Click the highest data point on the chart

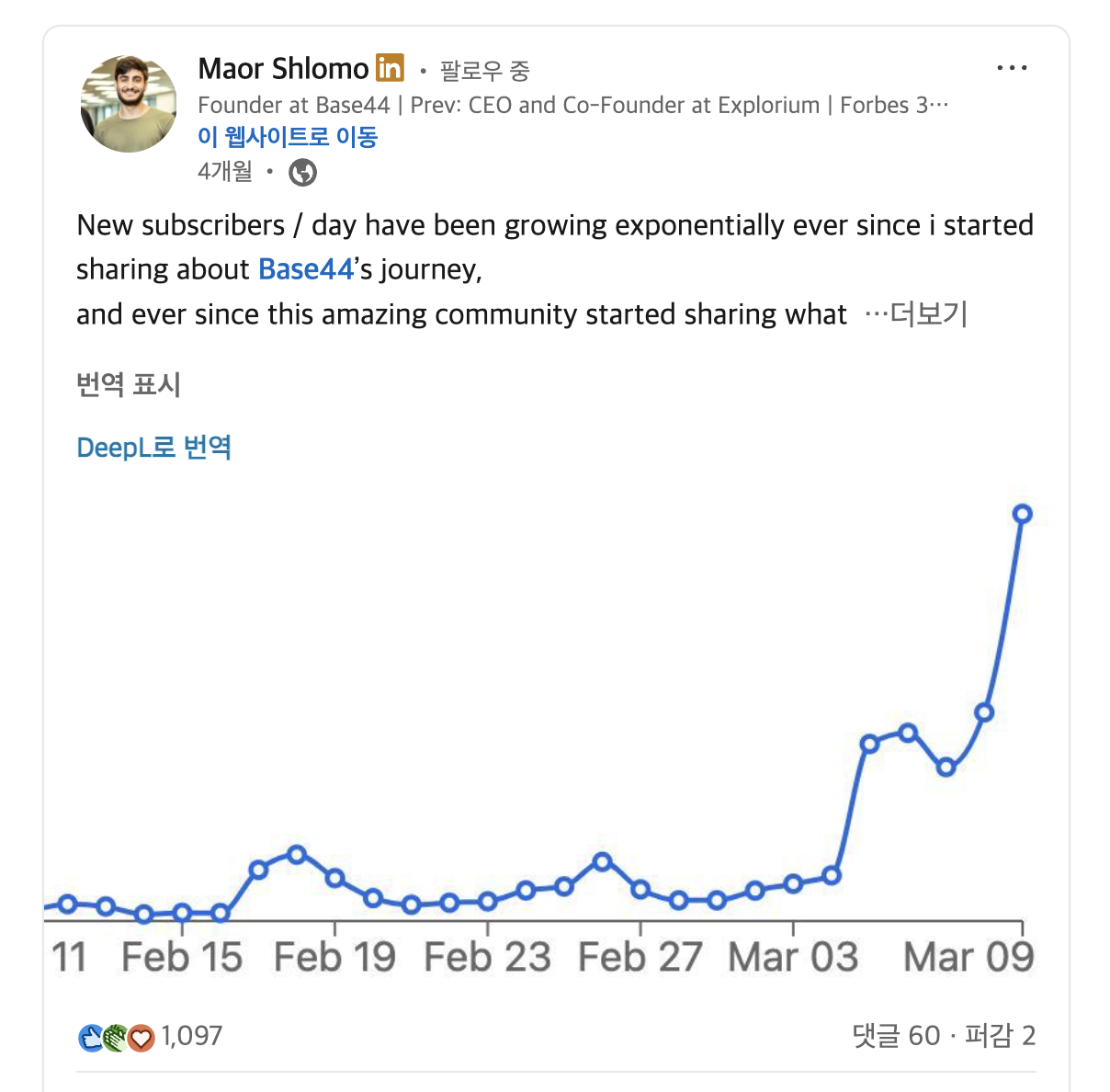click(x=1022, y=515)
